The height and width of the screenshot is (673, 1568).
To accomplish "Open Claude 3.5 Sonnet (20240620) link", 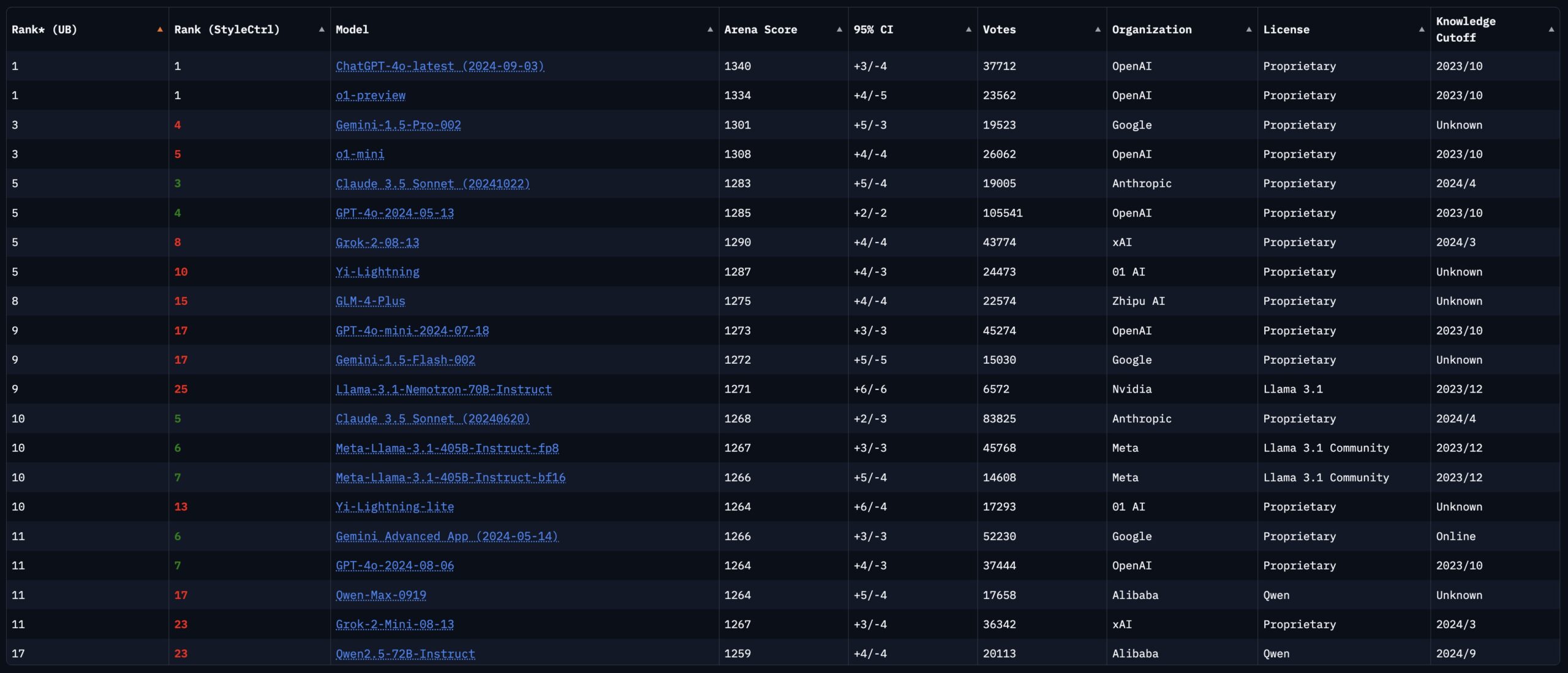I will [432, 419].
